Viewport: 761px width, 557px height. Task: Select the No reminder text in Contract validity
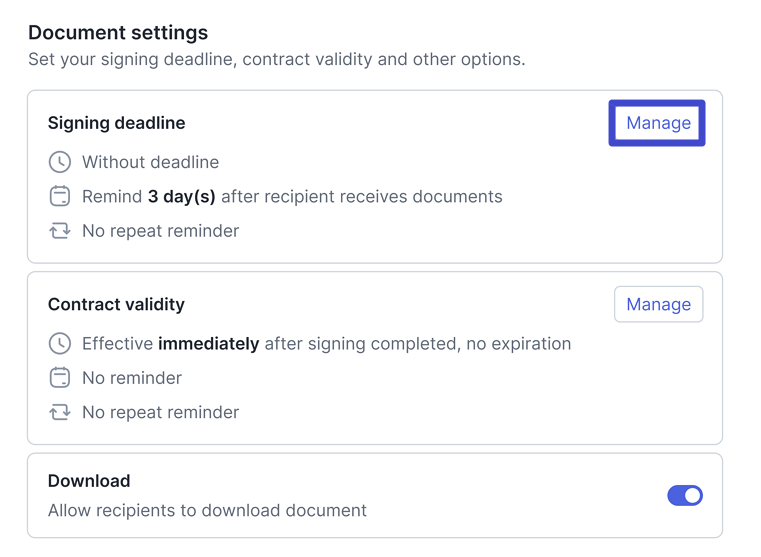pyautogui.click(x=132, y=378)
